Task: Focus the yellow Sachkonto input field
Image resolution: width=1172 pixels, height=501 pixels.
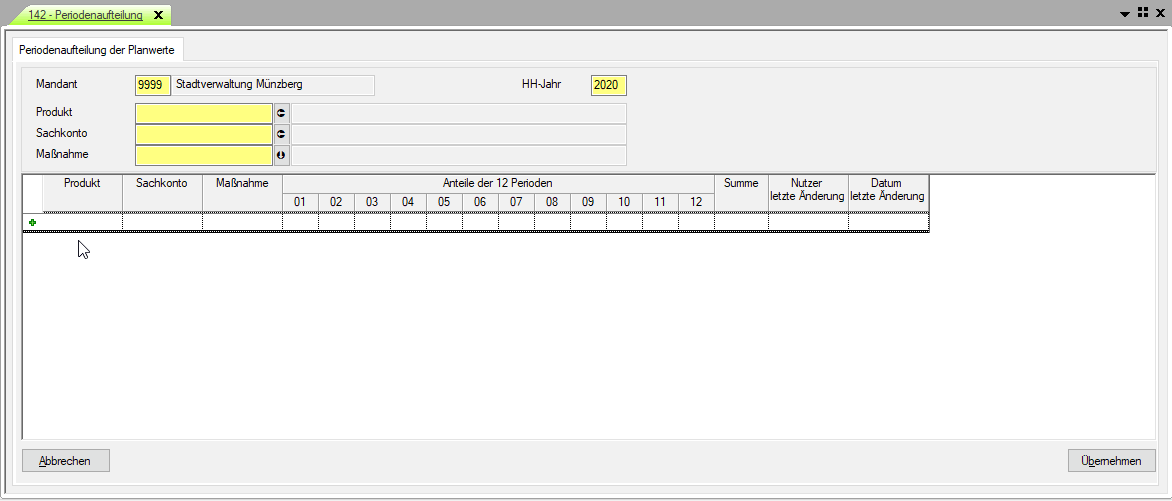Action: (204, 134)
